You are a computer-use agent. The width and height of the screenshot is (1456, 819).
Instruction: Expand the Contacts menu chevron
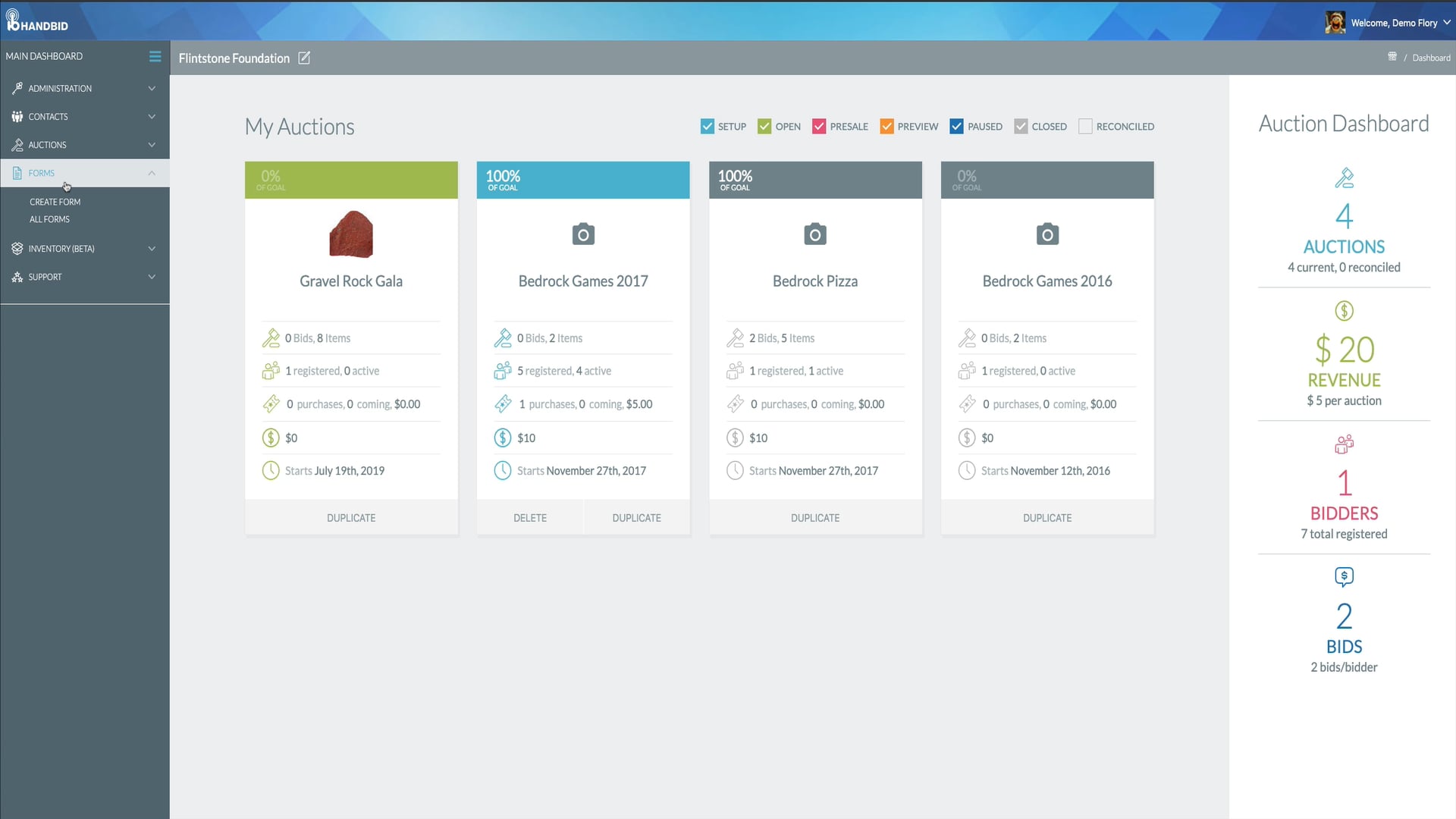[152, 117]
